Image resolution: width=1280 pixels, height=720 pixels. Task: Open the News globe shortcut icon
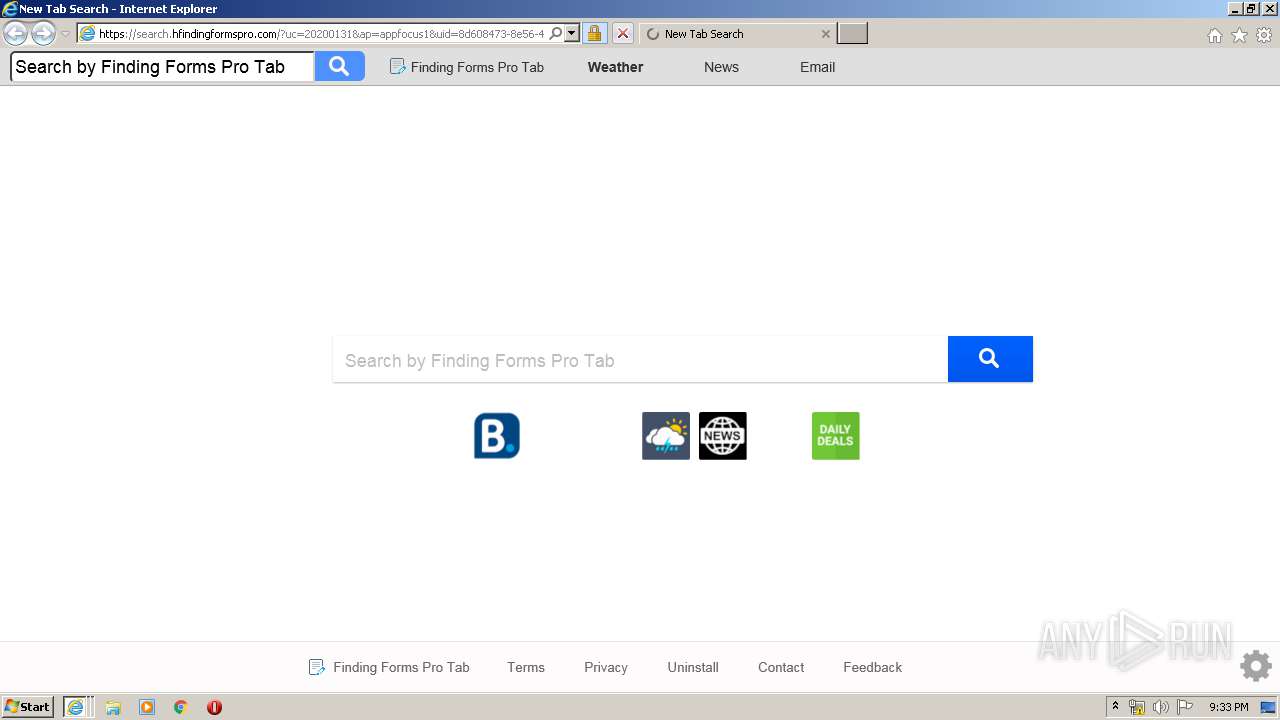723,436
